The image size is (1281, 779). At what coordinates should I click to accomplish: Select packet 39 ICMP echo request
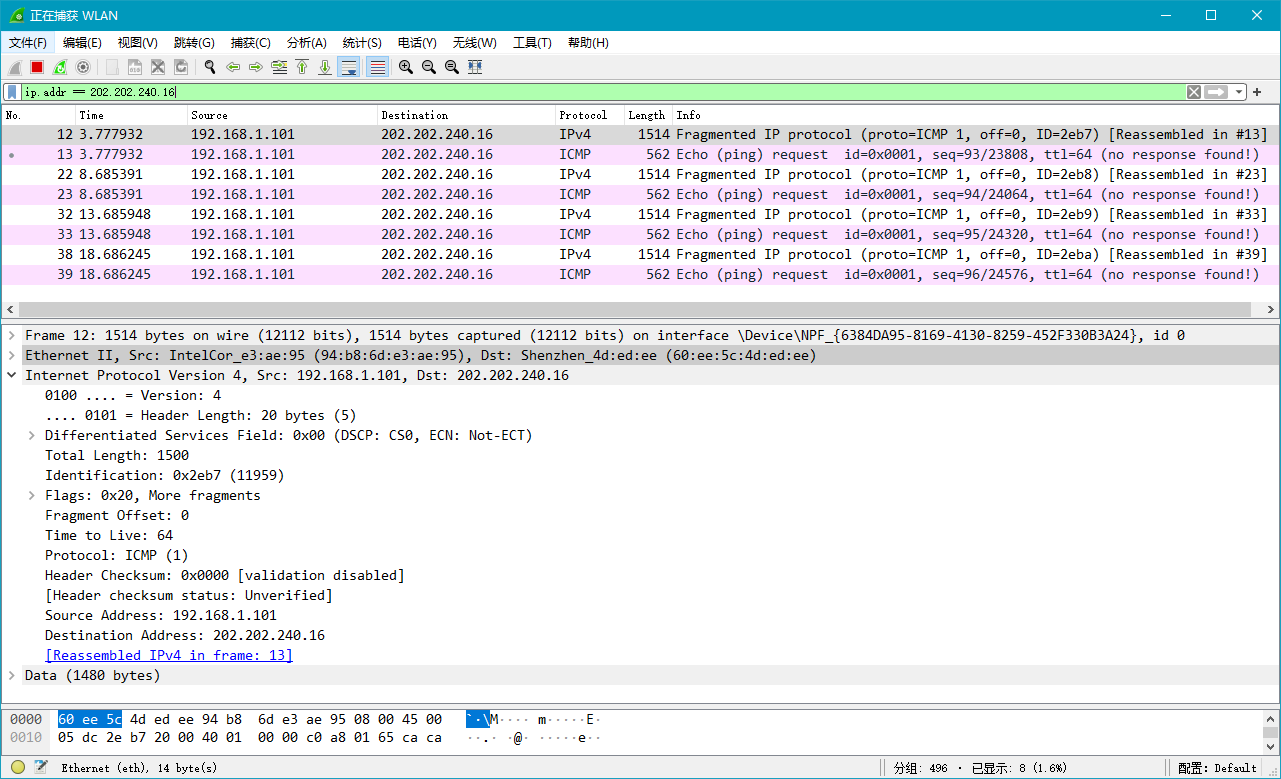click(640, 275)
